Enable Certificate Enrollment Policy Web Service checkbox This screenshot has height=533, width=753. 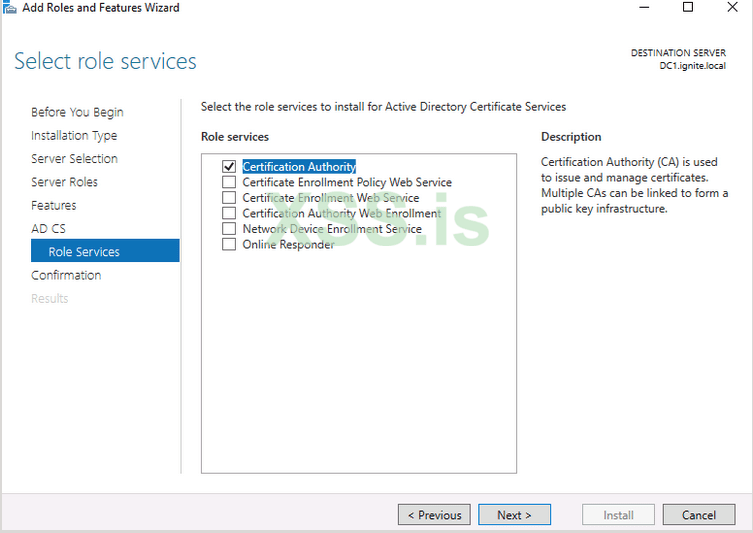229,183
